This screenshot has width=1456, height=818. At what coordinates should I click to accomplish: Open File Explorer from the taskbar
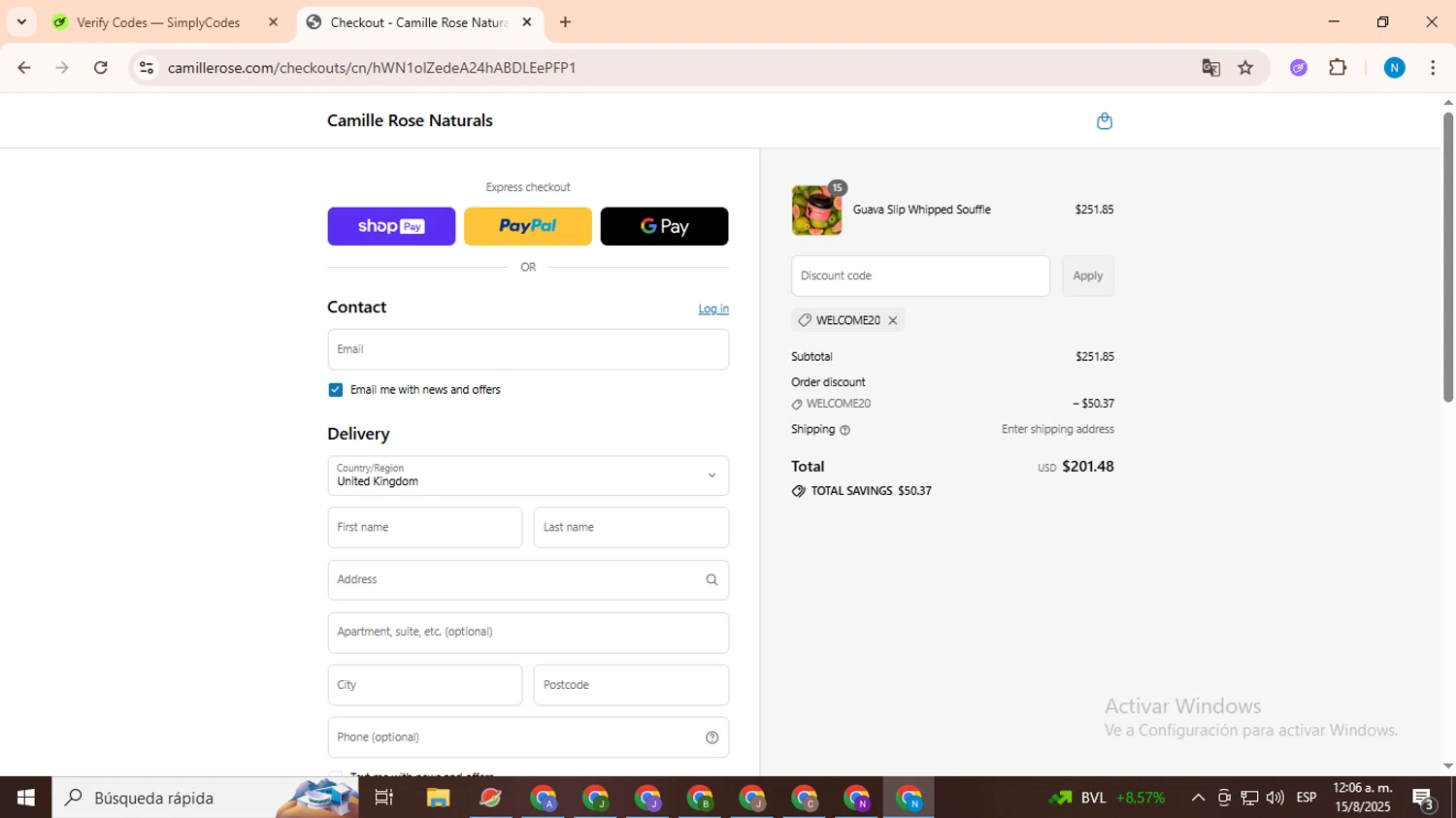pos(438,798)
